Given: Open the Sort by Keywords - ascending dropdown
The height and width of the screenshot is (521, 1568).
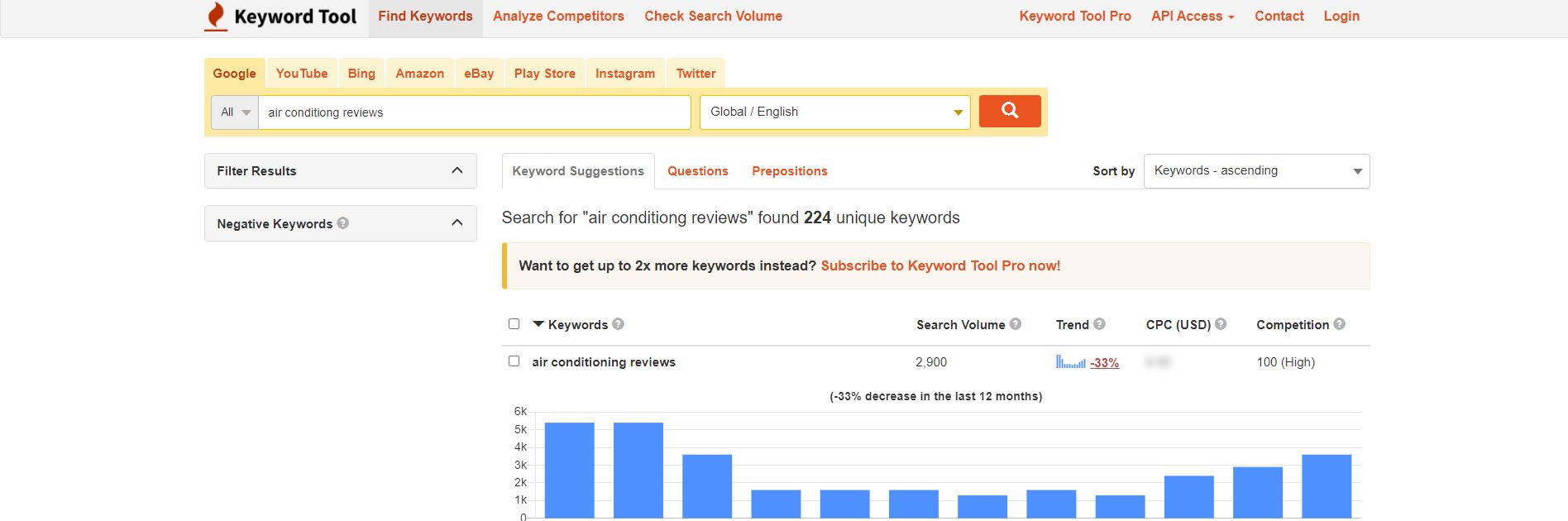Looking at the screenshot, I should (x=1256, y=171).
